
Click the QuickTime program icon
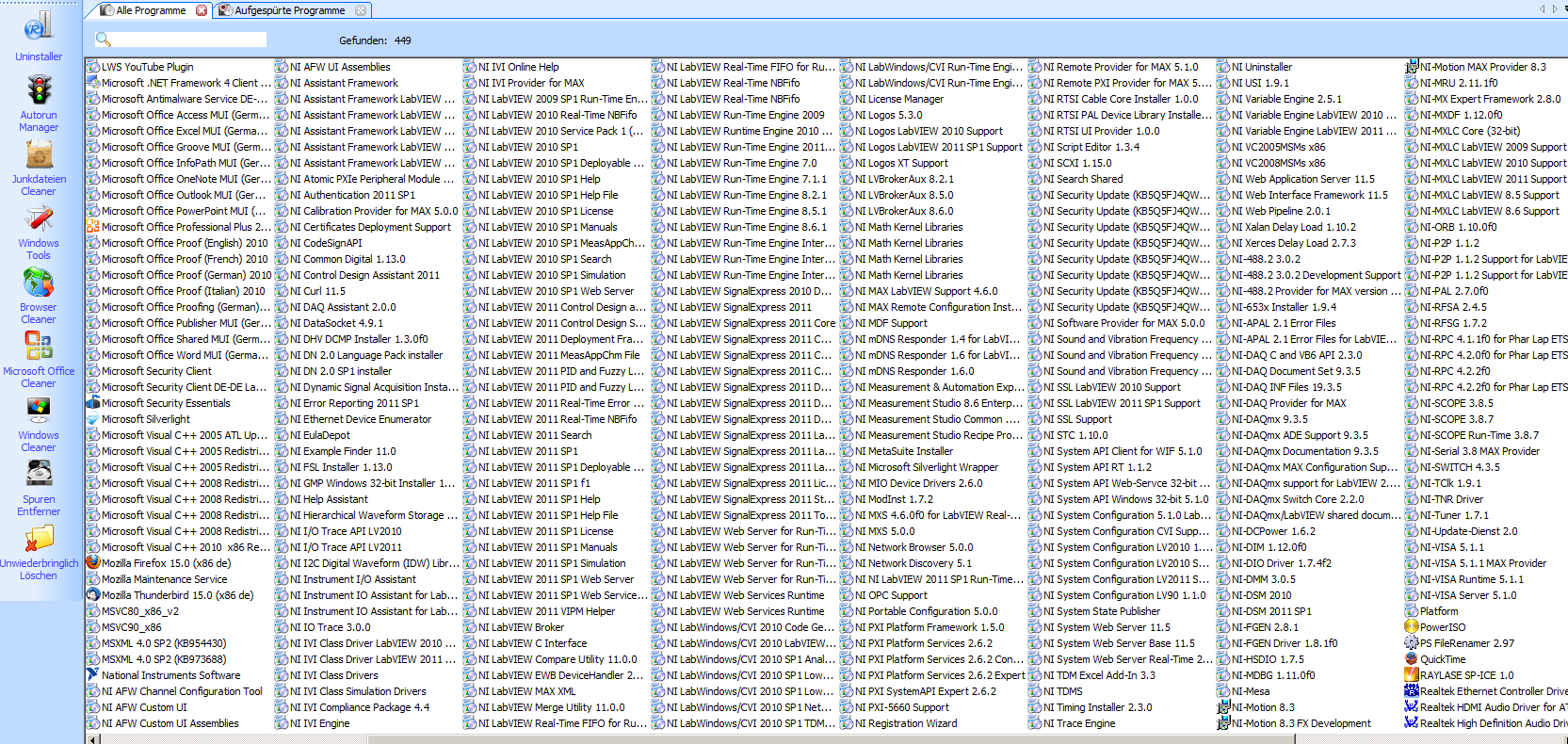pos(1412,659)
